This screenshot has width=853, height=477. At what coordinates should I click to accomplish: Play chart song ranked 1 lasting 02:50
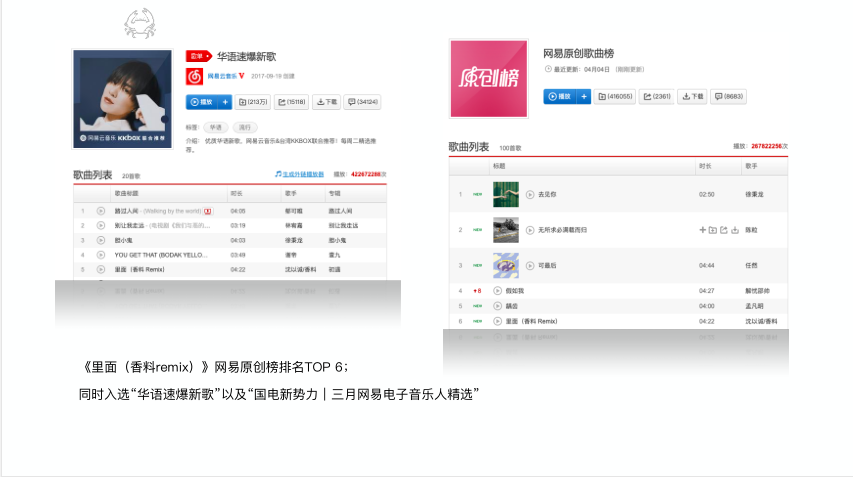pyautogui.click(x=530, y=194)
